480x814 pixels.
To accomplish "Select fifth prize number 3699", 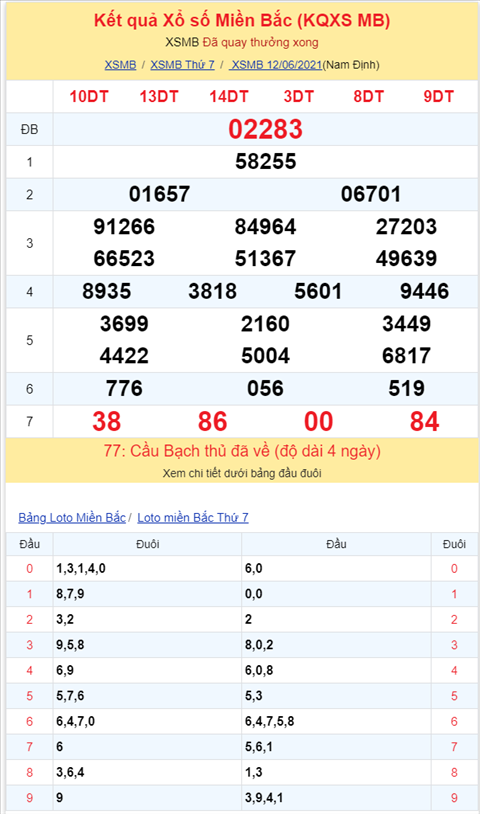I will click(x=124, y=324).
